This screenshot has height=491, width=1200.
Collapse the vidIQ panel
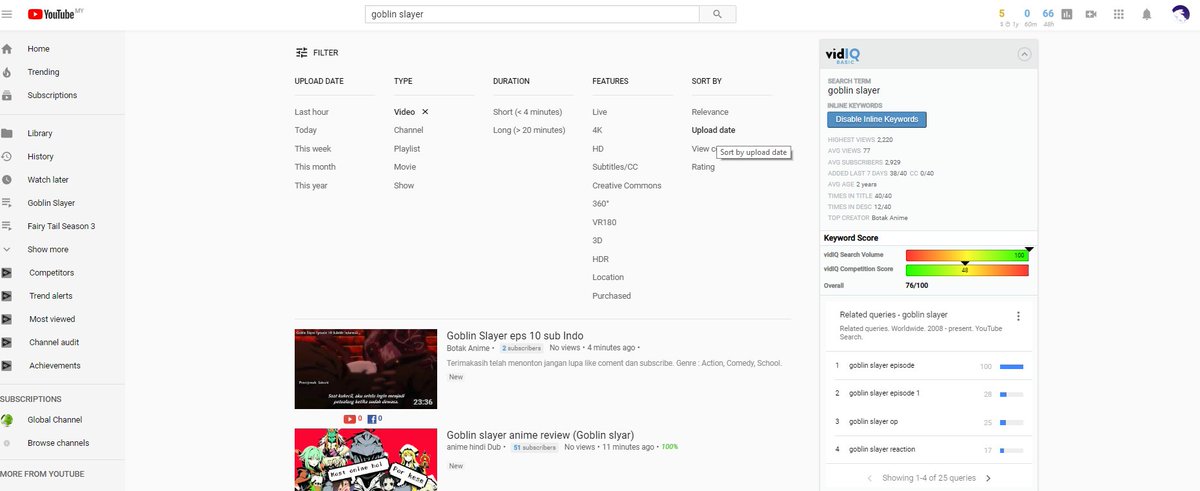coord(1024,55)
